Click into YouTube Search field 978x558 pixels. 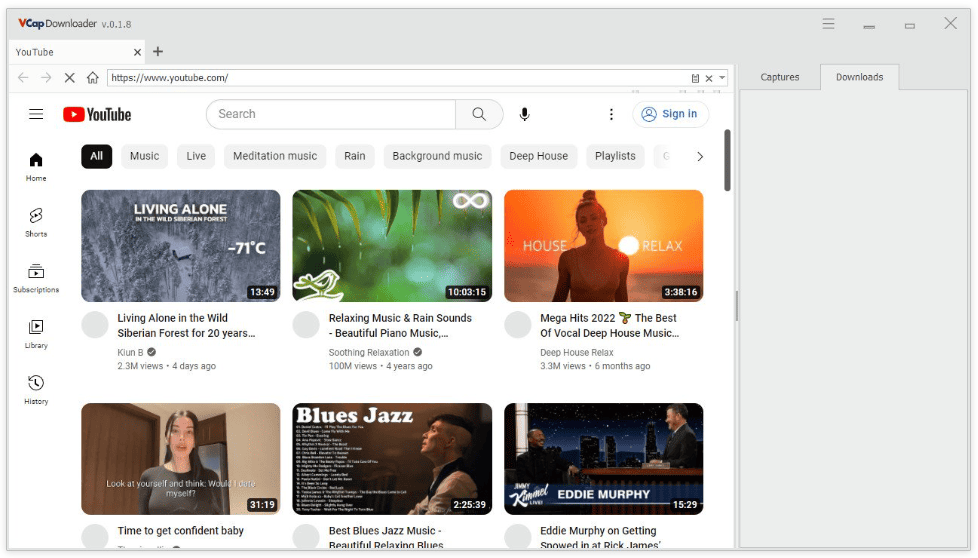click(x=331, y=114)
